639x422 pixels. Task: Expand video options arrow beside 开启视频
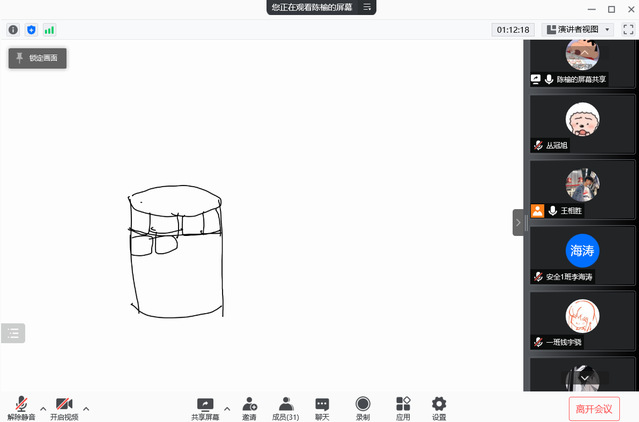pos(86,408)
